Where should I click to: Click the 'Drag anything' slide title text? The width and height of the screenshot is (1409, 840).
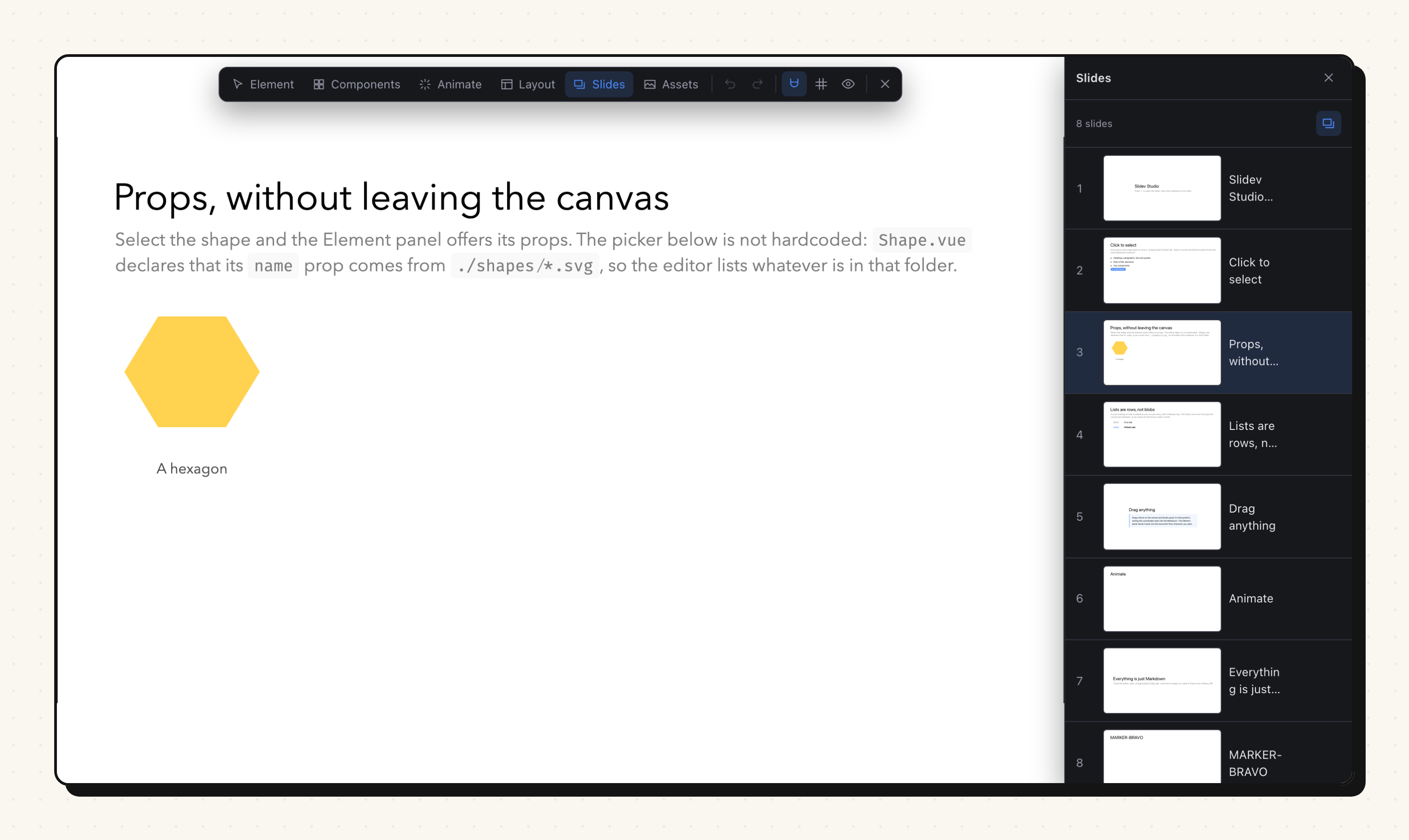pyautogui.click(x=1252, y=517)
